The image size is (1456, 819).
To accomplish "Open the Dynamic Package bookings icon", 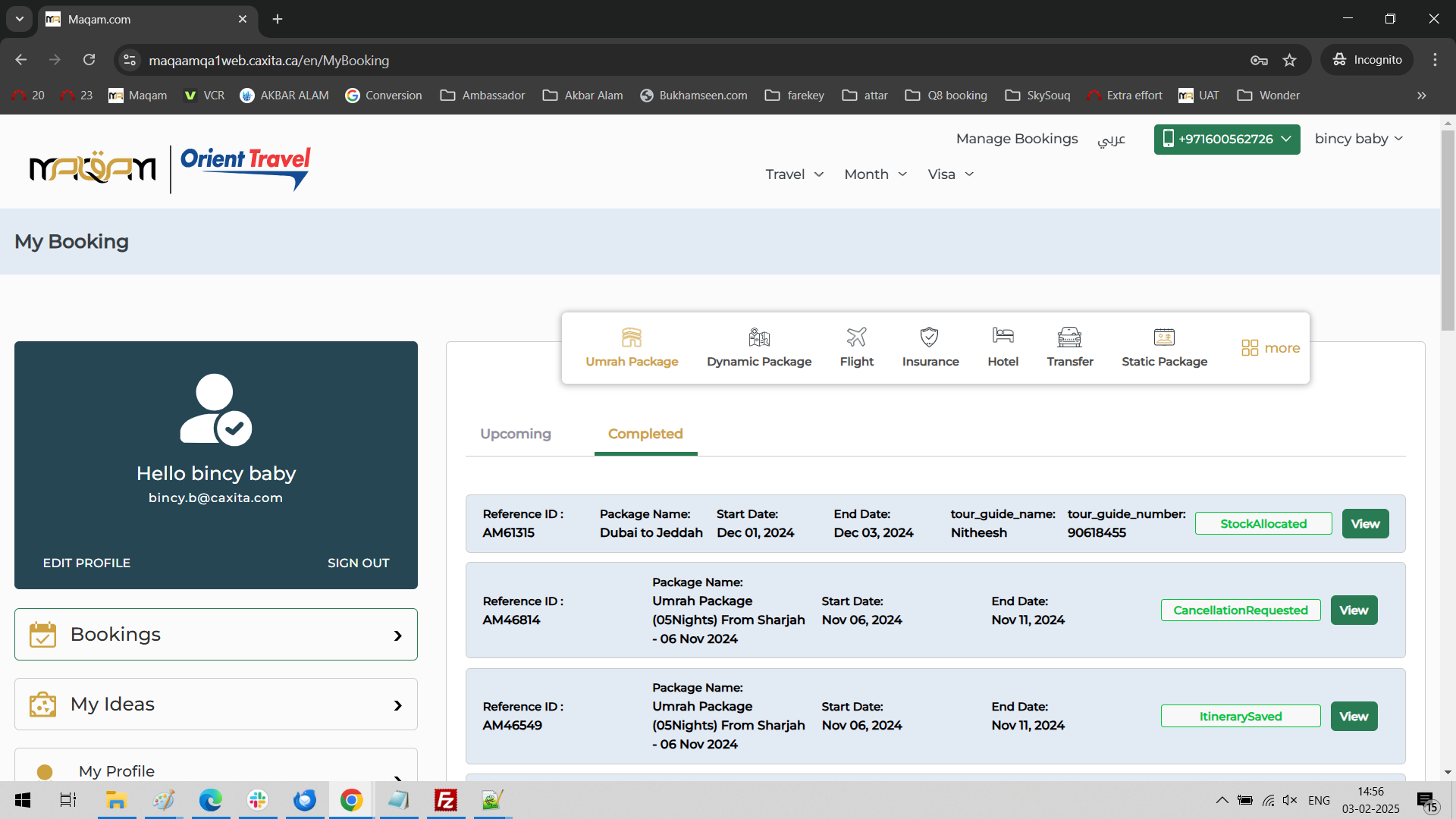I will click(x=758, y=337).
